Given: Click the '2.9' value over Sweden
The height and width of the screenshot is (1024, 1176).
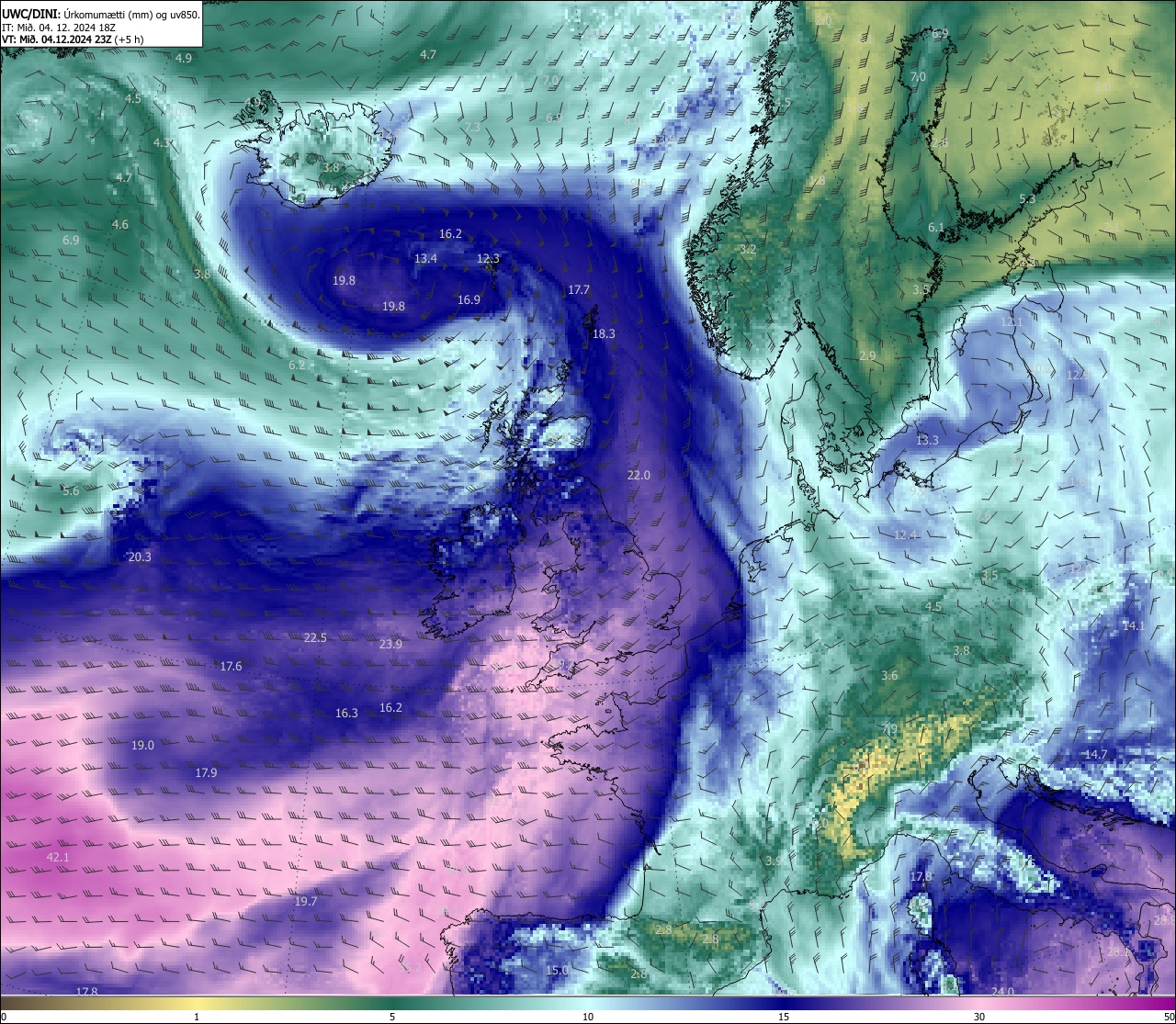Looking at the screenshot, I should coord(867,355).
